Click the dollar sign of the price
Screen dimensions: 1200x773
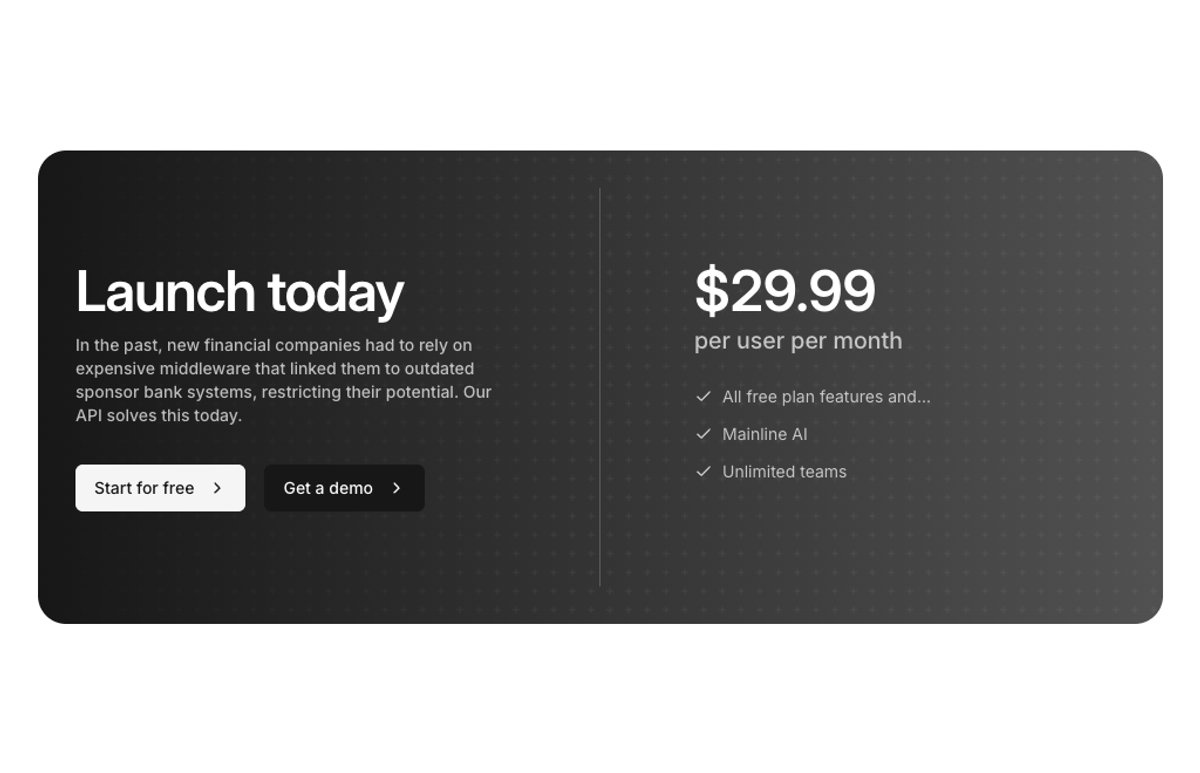711,291
